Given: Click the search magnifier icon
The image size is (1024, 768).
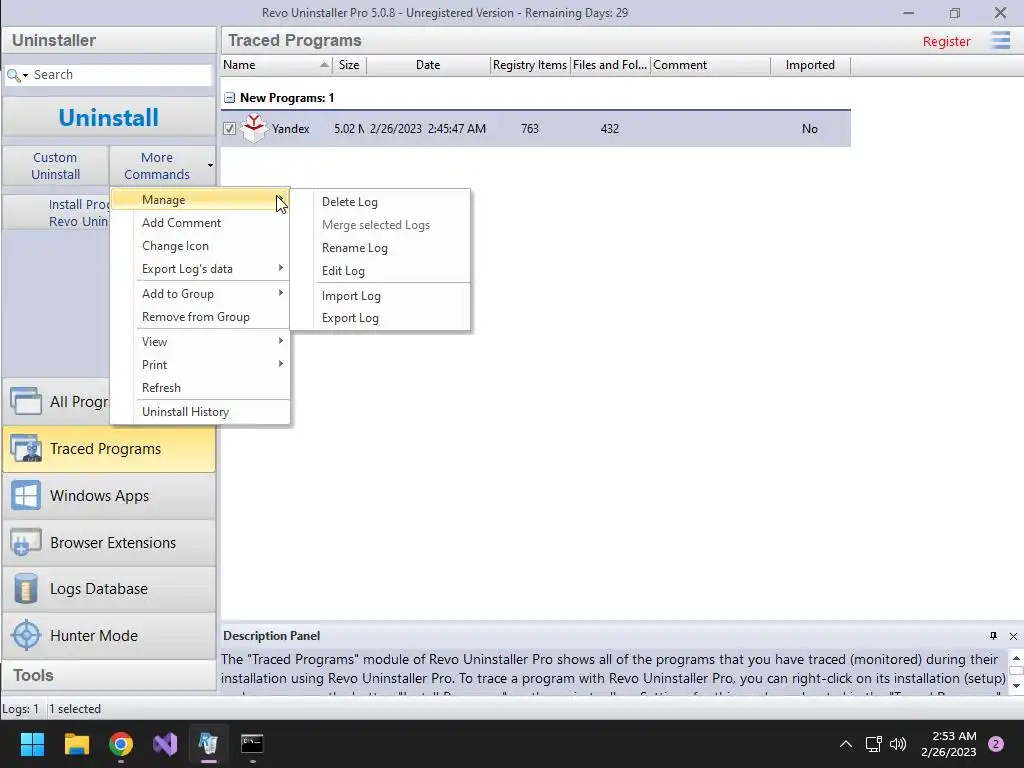Looking at the screenshot, I should coord(13,75).
